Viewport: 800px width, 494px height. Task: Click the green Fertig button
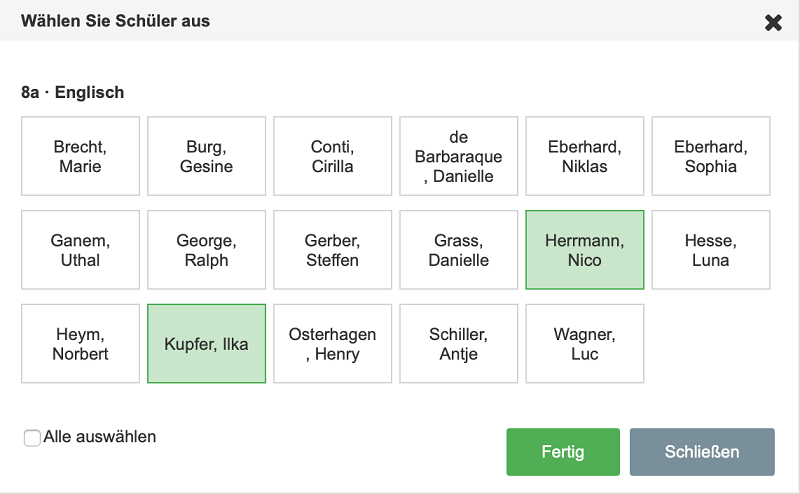(x=563, y=452)
